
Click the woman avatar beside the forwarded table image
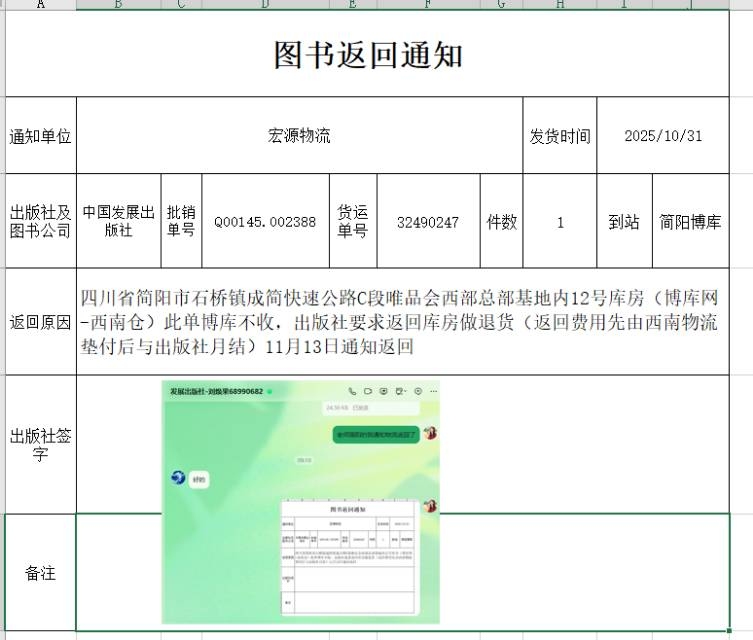(431, 507)
